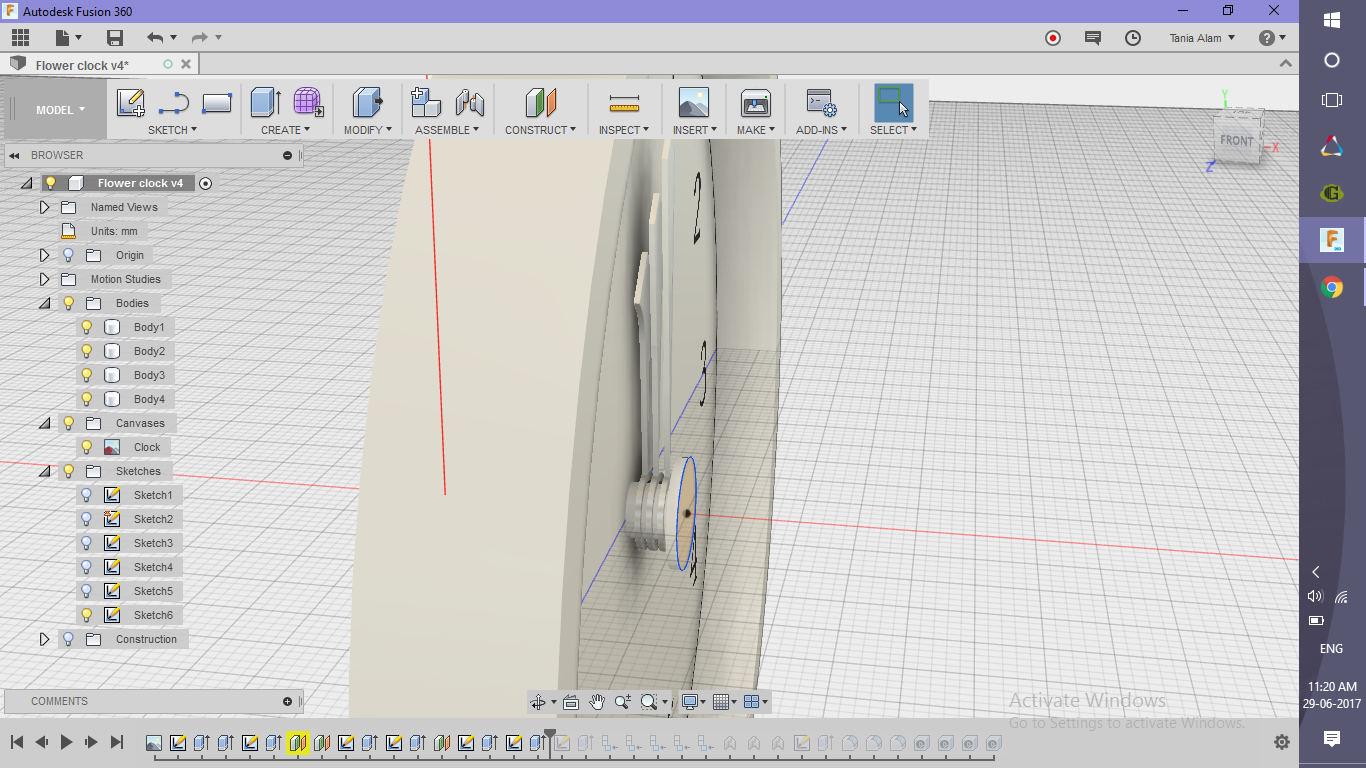Open Google Chrome from the taskbar
1366x768 pixels.
point(1332,288)
